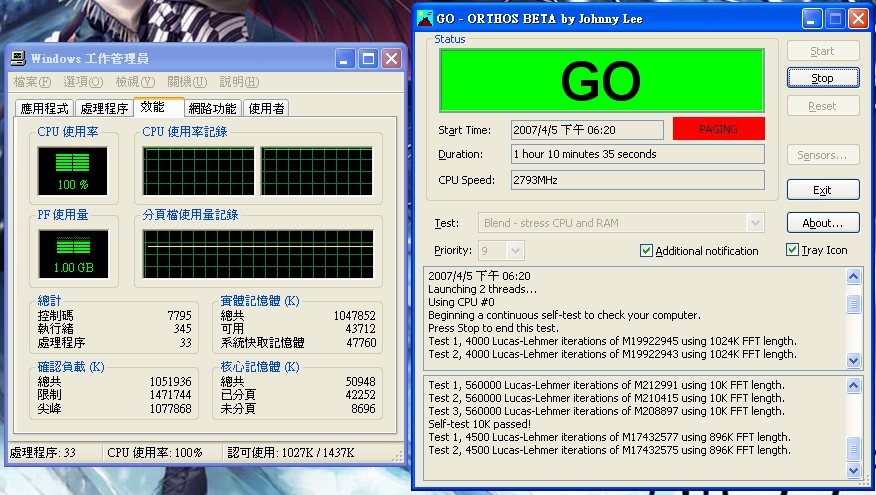Click the 'Using CPU #0' log line
This screenshot has width=876, height=495.
click(x=461, y=302)
